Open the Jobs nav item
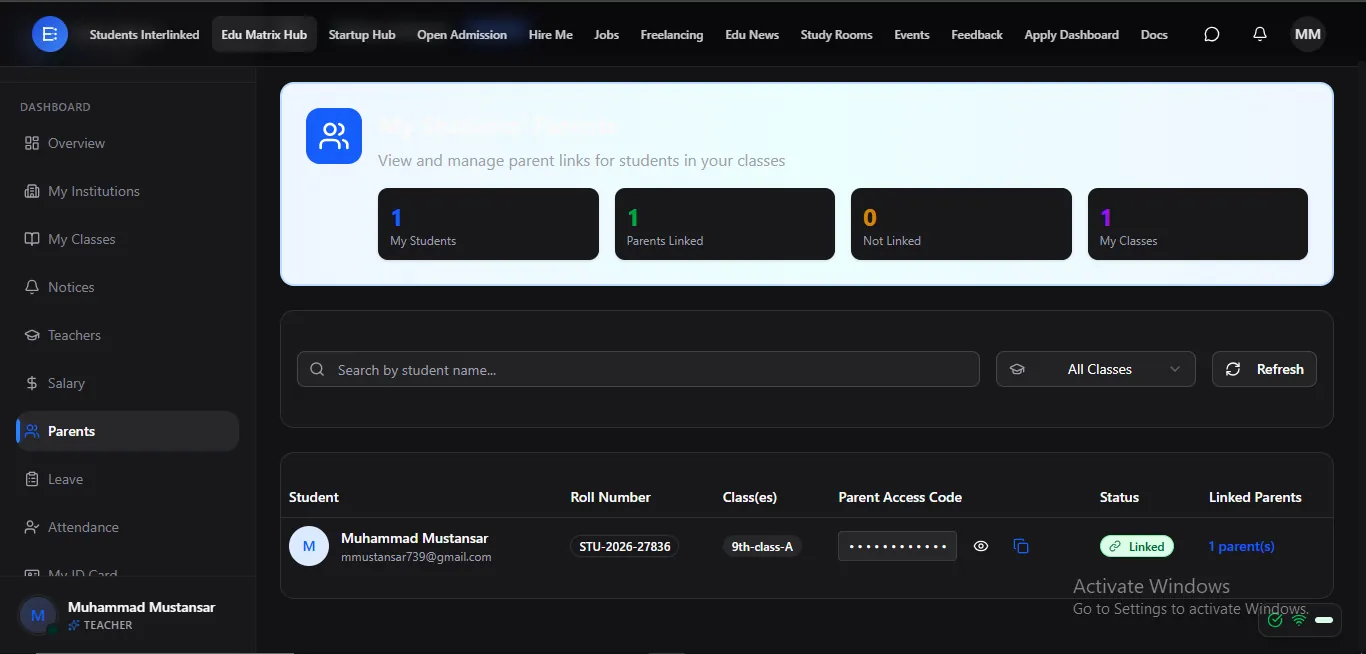 pyautogui.click(x=606, y=34)
